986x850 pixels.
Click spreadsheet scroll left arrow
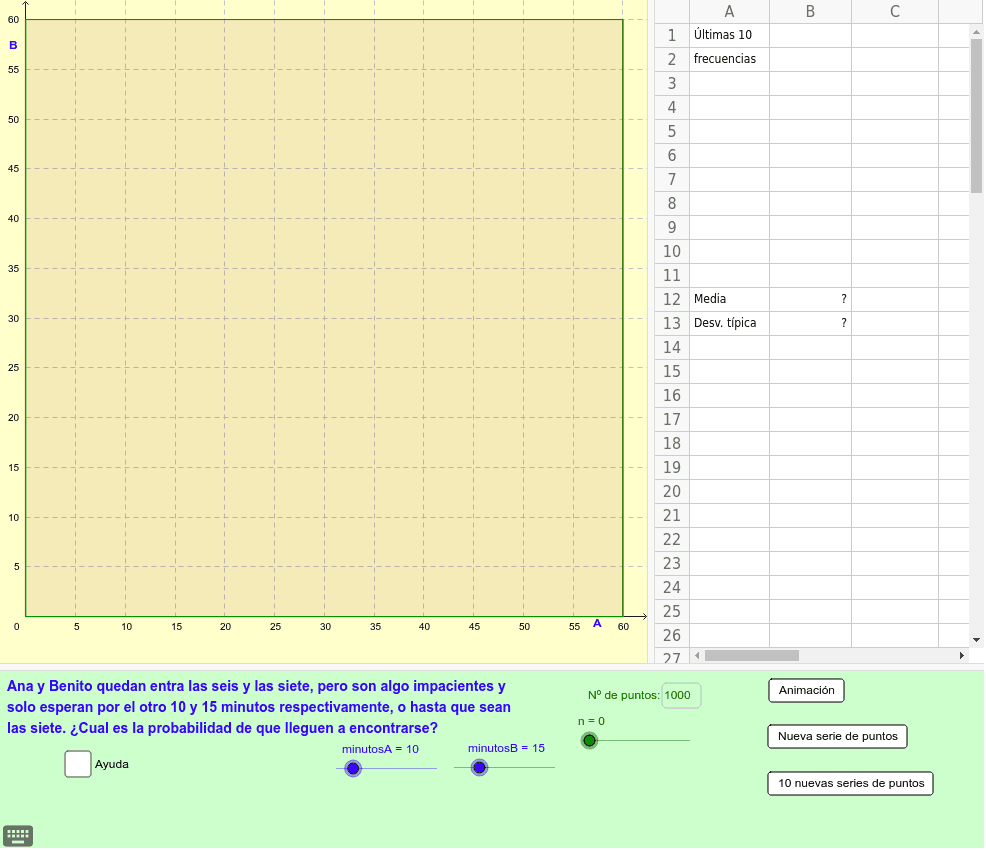(x=697, y=656)
